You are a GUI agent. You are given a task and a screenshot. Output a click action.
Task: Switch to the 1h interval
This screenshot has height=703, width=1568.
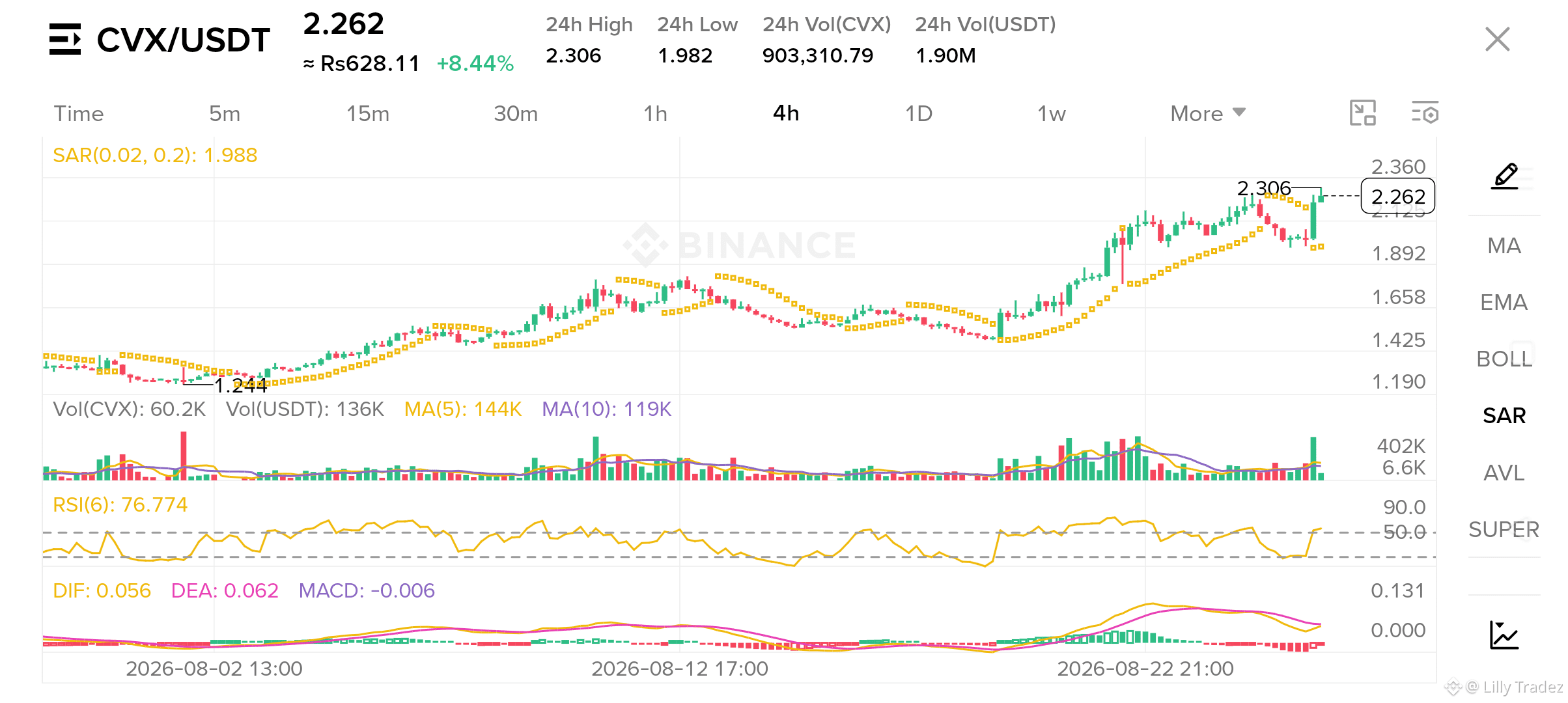point(656,114)
